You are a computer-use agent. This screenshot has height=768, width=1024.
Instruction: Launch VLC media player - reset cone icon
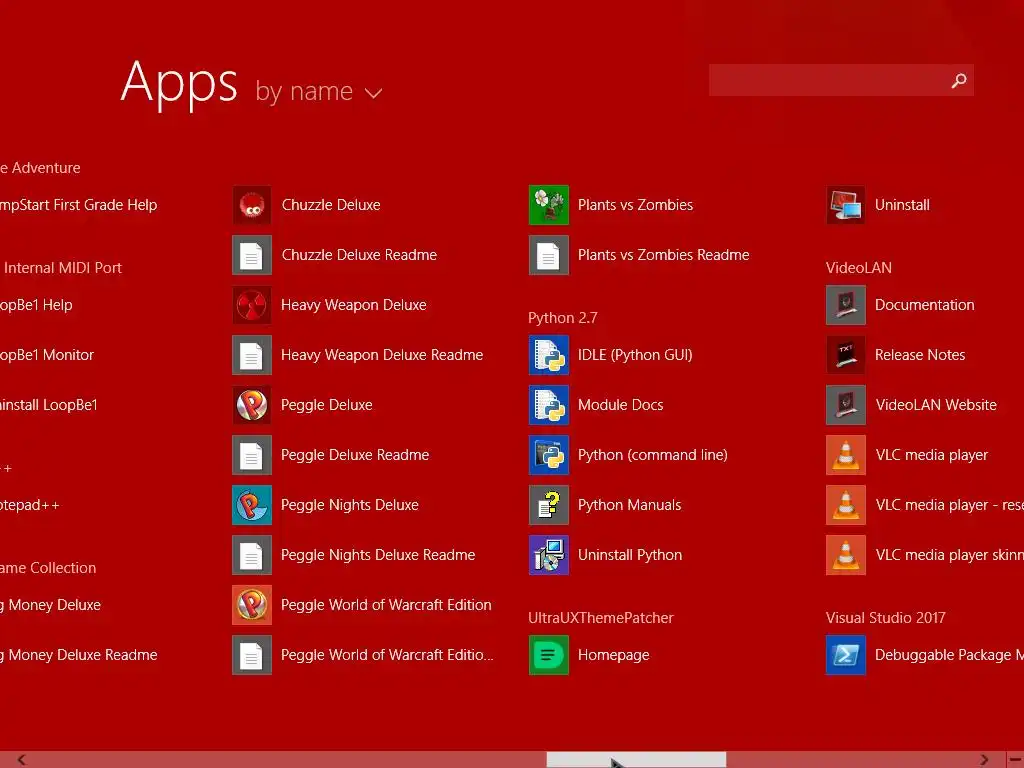pos(846,505)
